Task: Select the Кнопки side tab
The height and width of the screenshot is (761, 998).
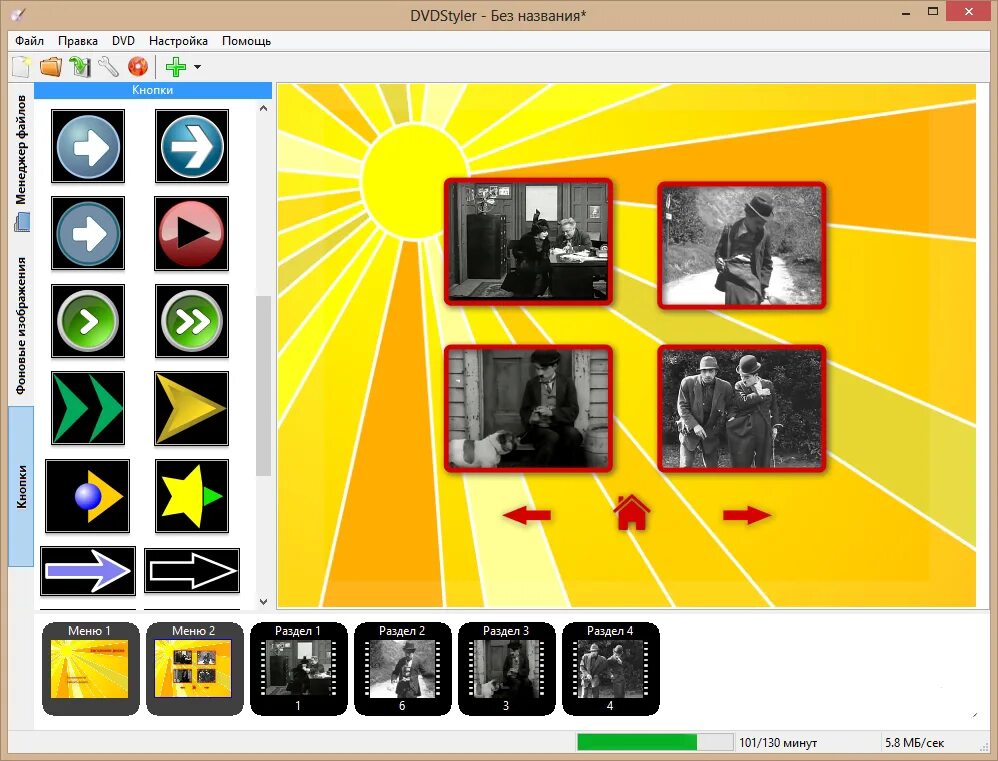Action: click(x=21, y=487)
